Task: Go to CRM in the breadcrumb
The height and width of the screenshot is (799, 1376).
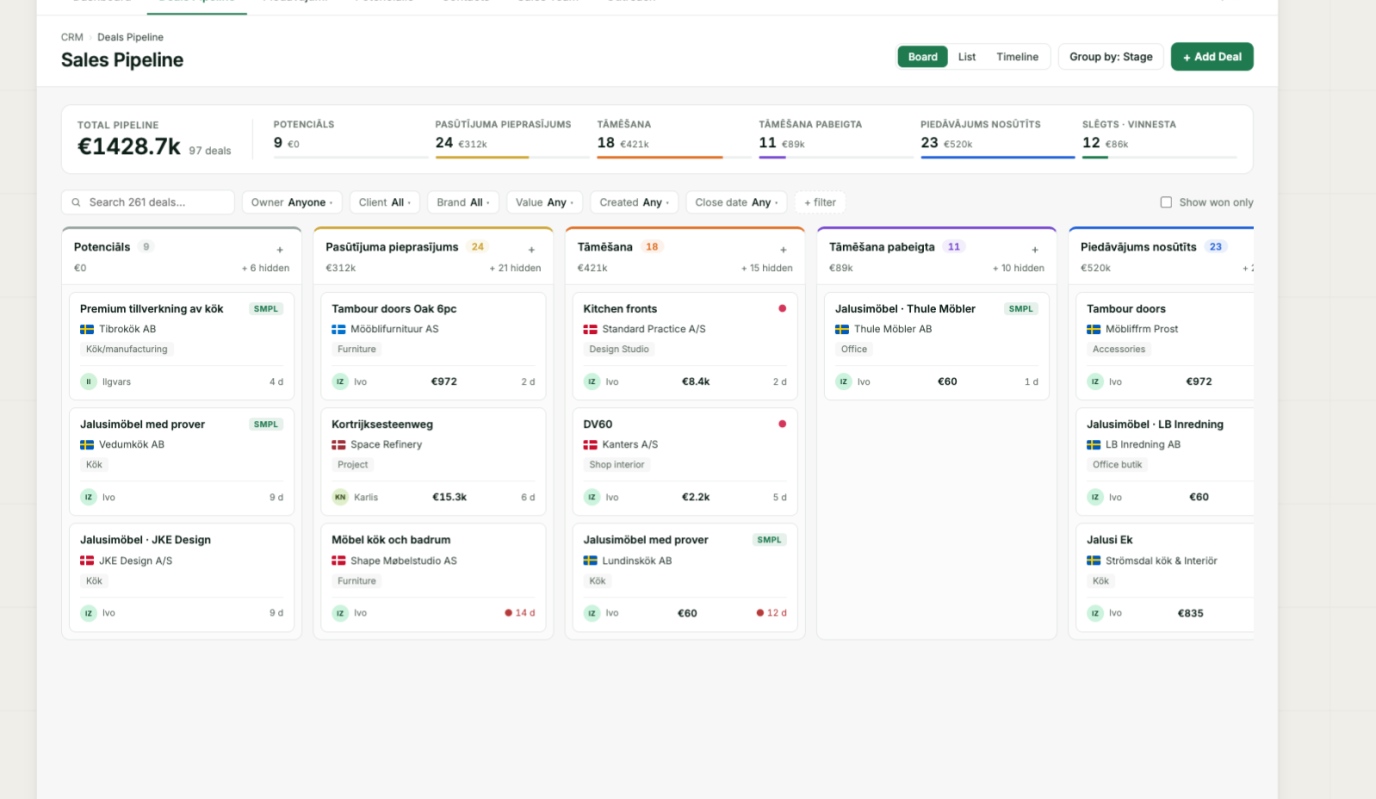Action: pyautogui.click(x=72, y=37)
